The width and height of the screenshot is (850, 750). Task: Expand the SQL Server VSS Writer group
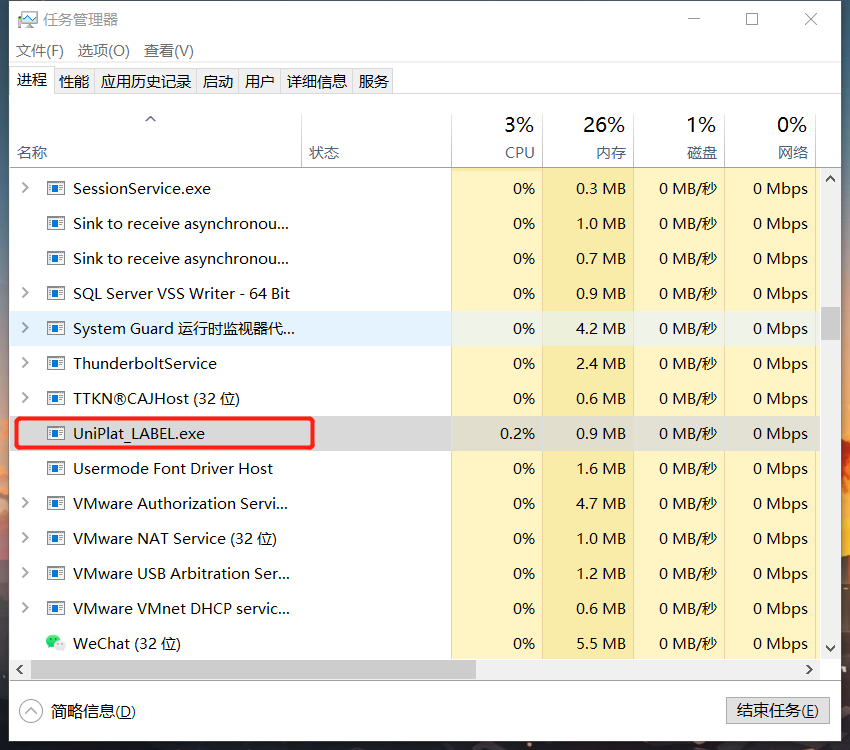click(x=25, y=293)
